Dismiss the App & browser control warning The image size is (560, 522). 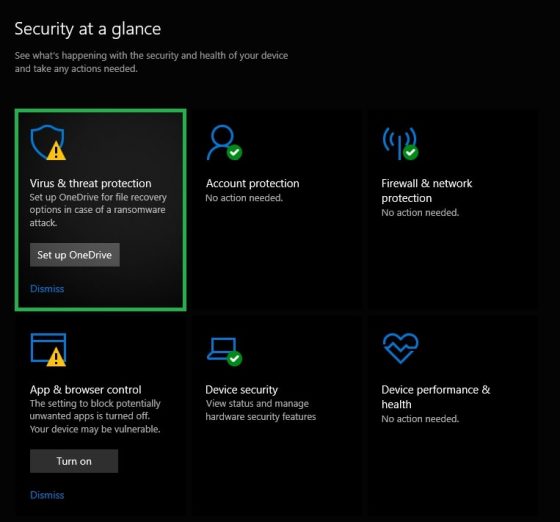(47, 495)
